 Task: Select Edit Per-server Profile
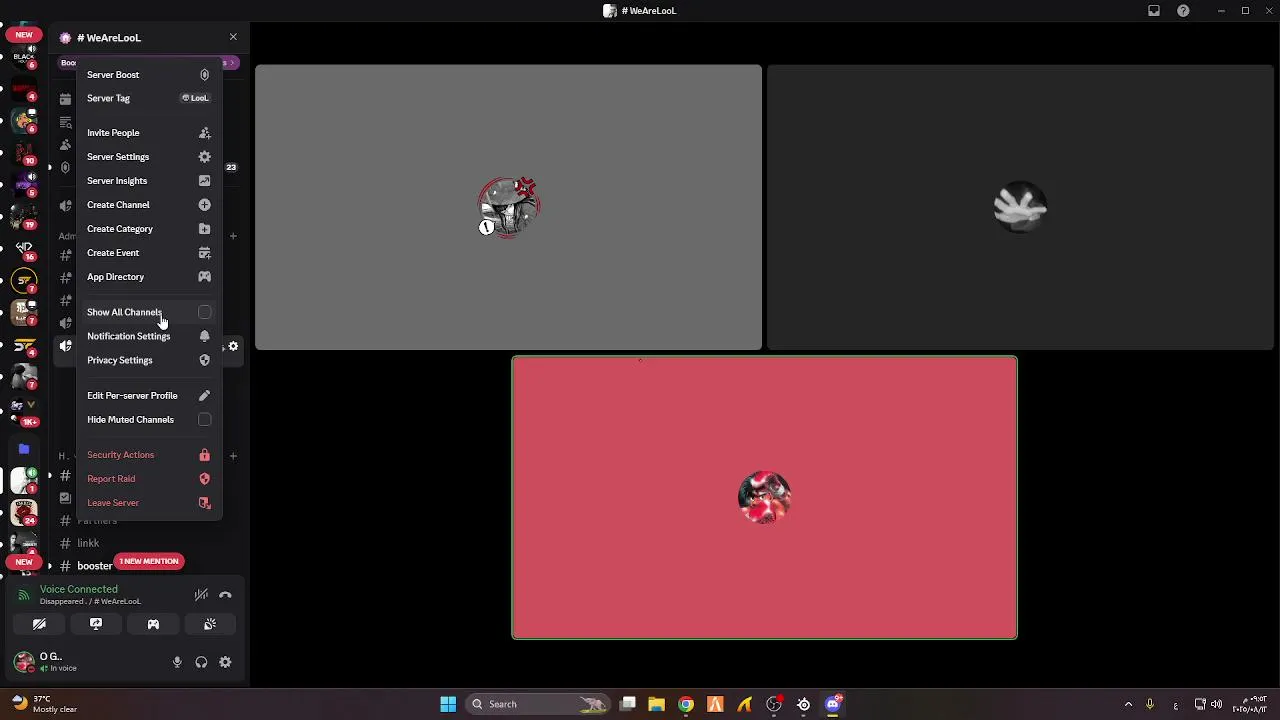pyautogui.click(x=148, y=396)
